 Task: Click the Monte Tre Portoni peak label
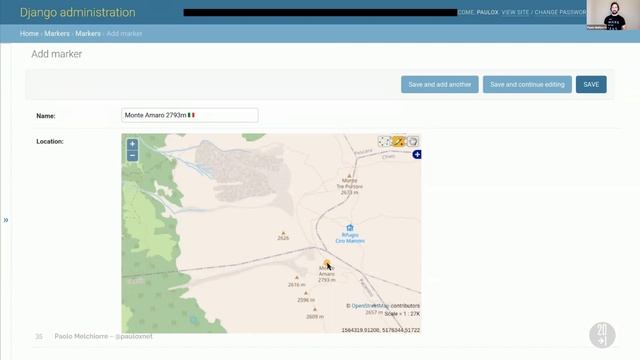pyautogui.click(x=349, y=186)
